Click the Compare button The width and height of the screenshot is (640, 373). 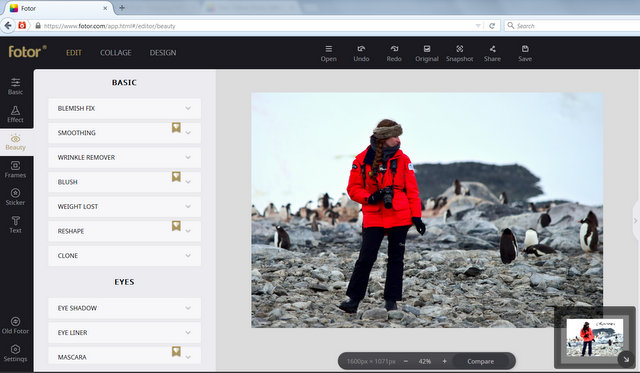[480, 361]
